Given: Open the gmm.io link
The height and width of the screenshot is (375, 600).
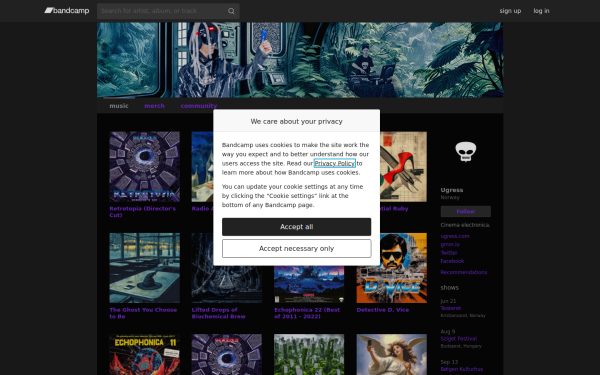Looking at the screenshot, I should coord(450,245).
